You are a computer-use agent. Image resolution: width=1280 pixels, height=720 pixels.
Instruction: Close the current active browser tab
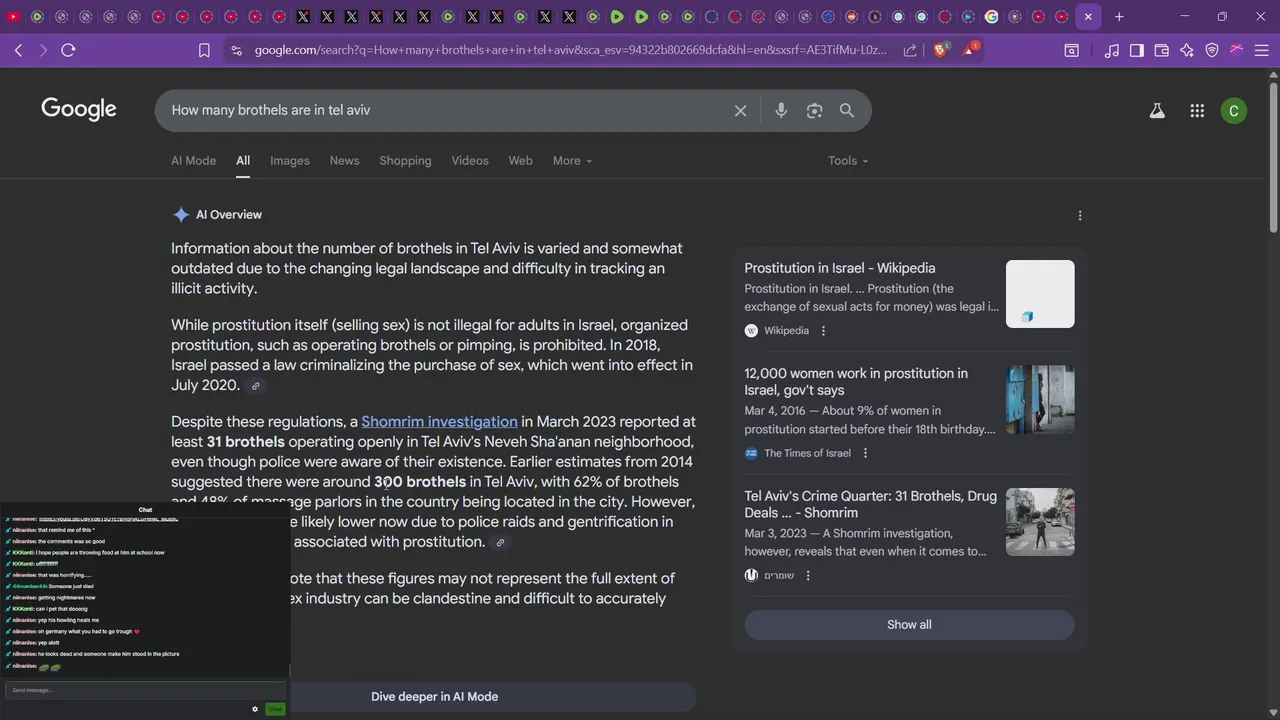pos(1088,17)
